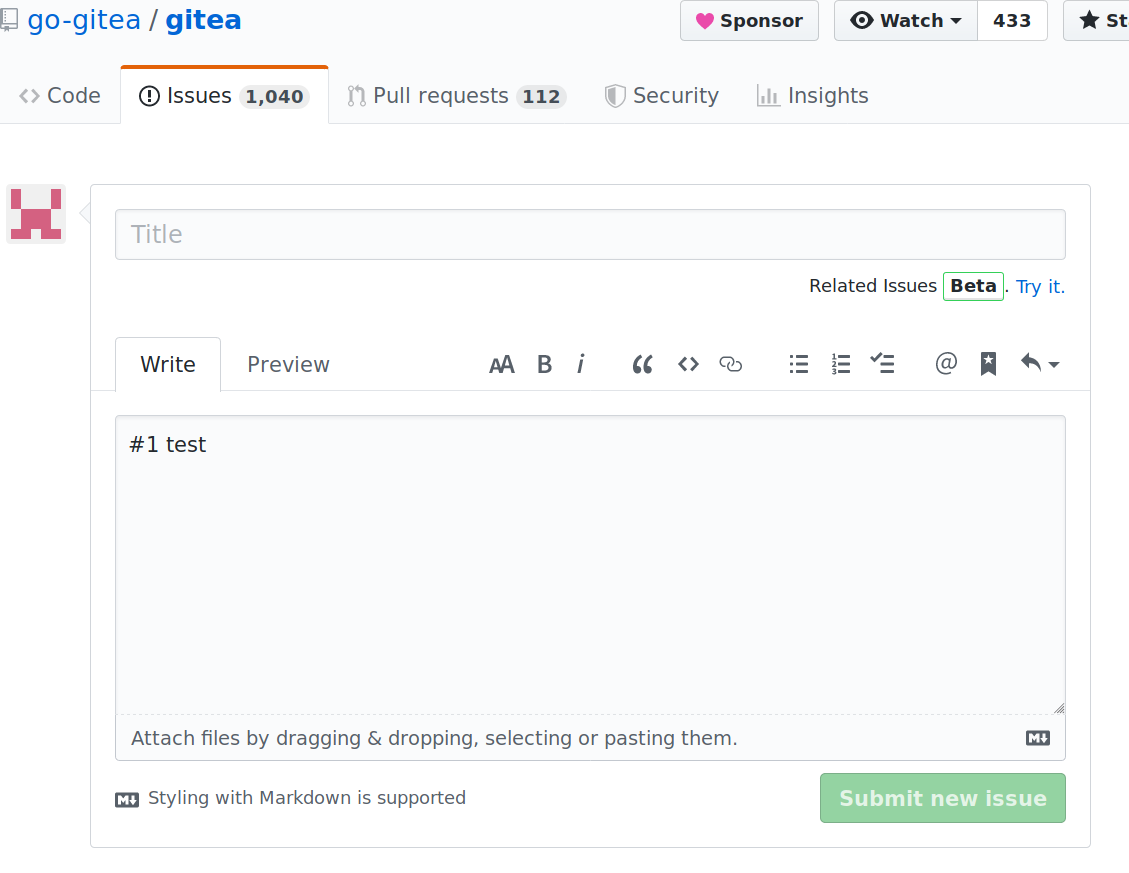Click the textarea resize handle
The height and width of the screenshot is (873, 1129).
[x=1058, y=708]
